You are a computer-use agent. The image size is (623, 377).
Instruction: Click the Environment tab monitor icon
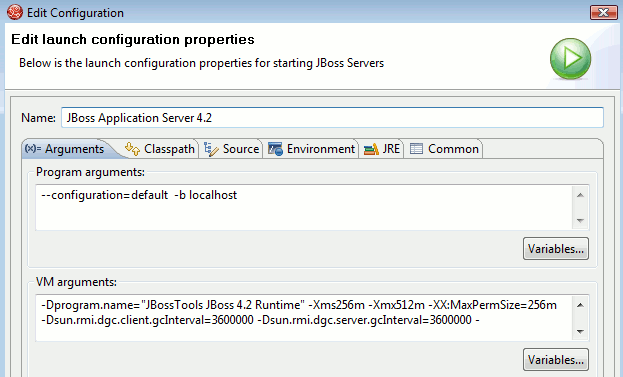(275, 149)
